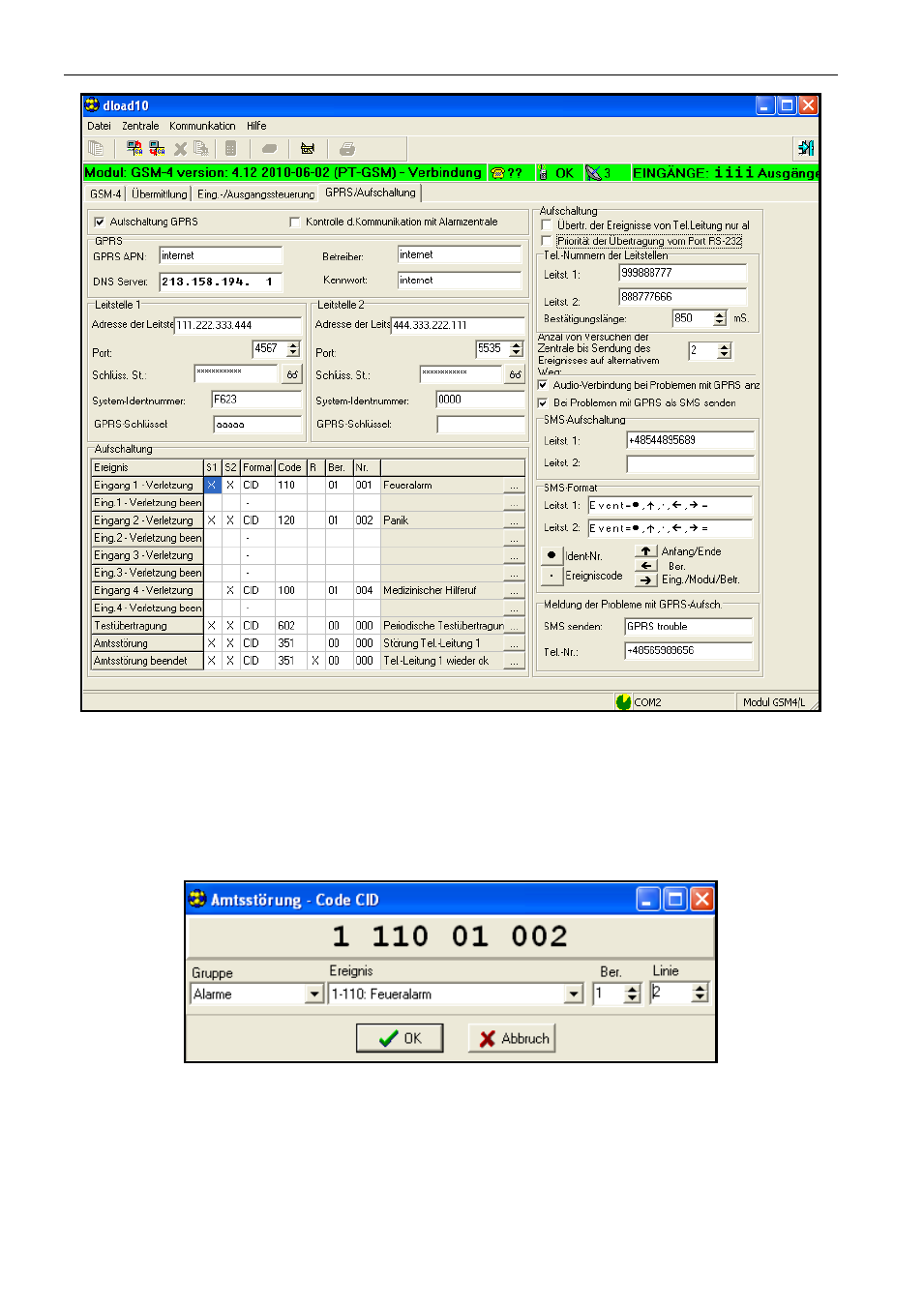Viewport: 924px width, 1306px height.
Task: Click the right arrow Eing./Modul/Betr. button
Action: (646, 580)
